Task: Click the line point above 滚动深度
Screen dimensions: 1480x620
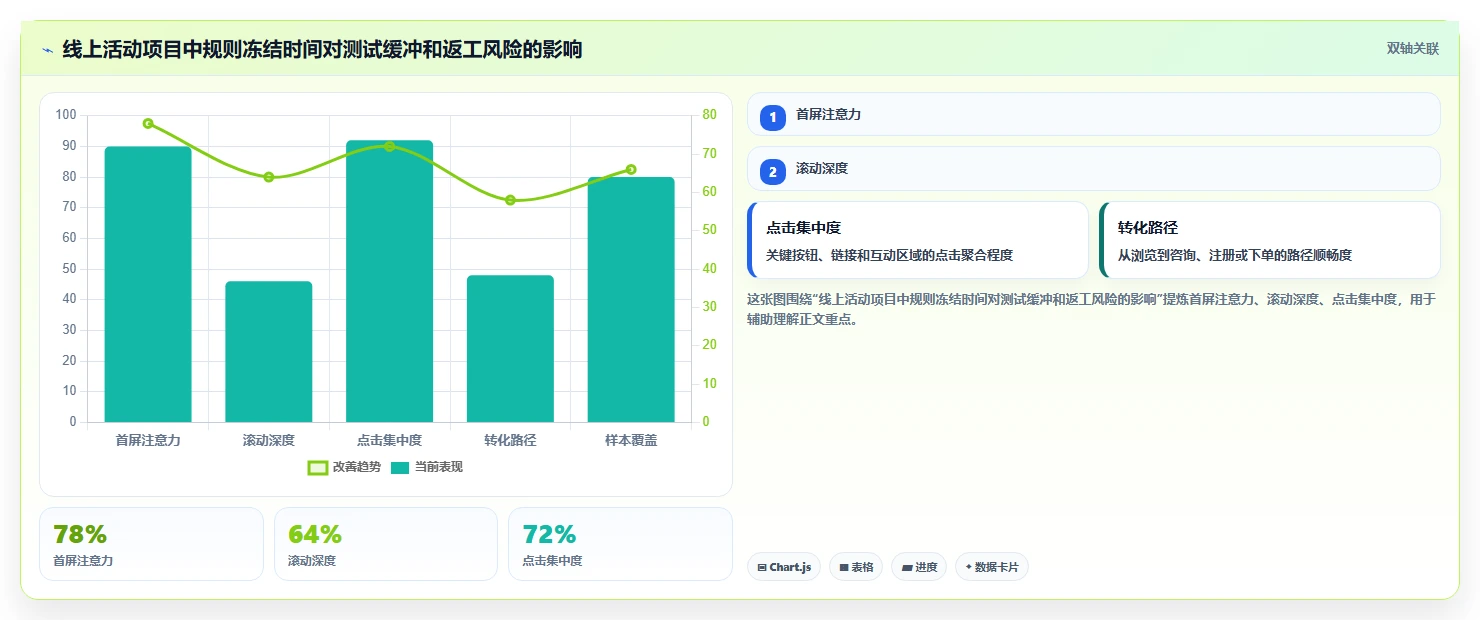Action: click(269, 177)
